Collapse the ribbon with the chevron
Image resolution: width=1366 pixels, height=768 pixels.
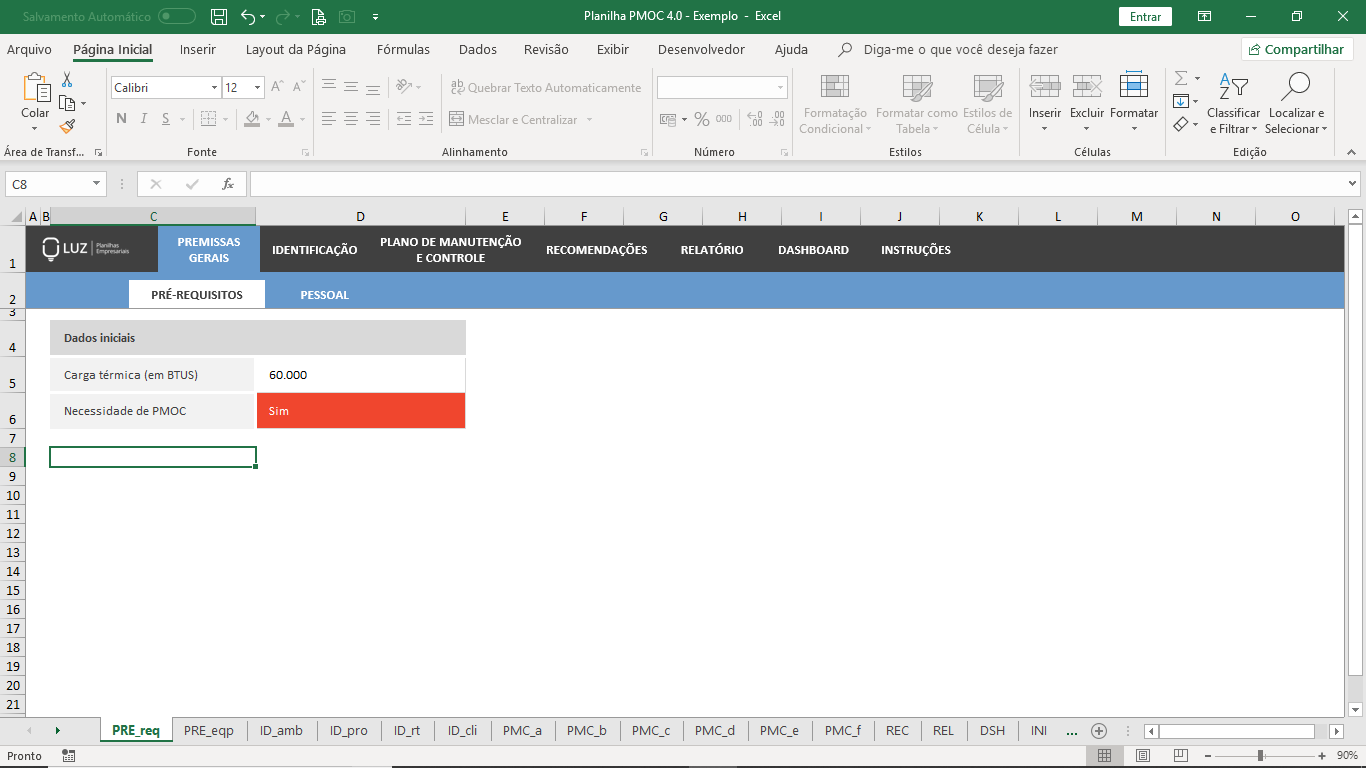[1350, 152]
